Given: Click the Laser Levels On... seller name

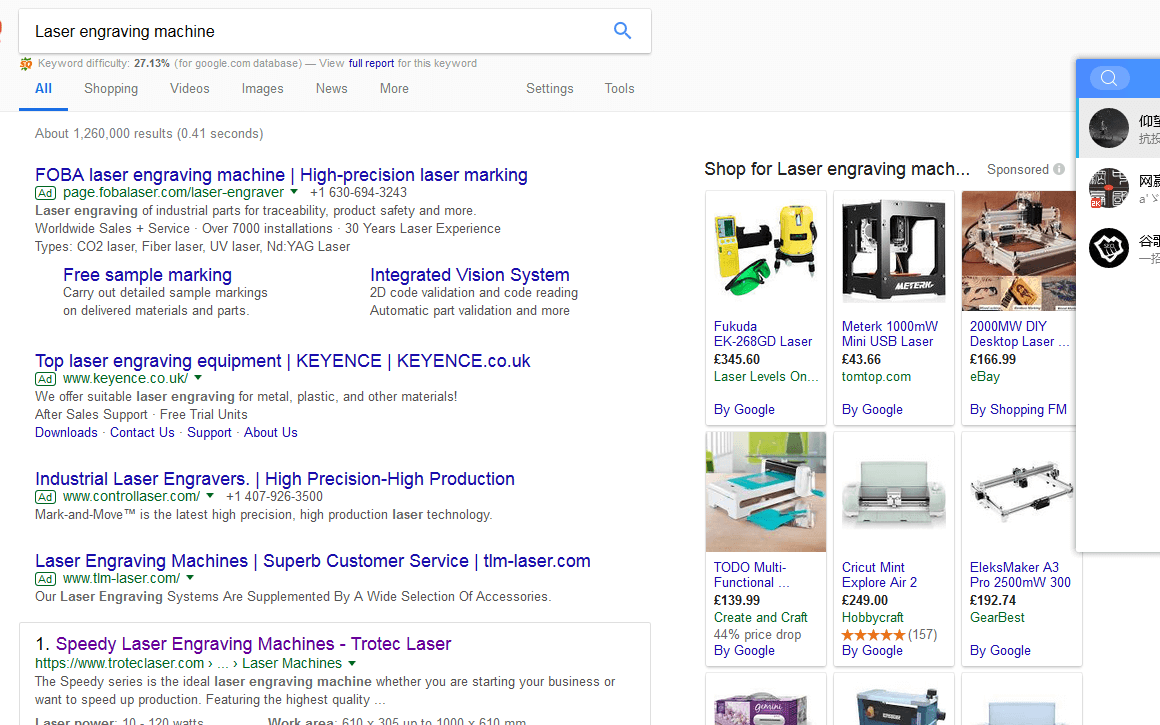Looking at the screenshot, I should pos(766,377).
